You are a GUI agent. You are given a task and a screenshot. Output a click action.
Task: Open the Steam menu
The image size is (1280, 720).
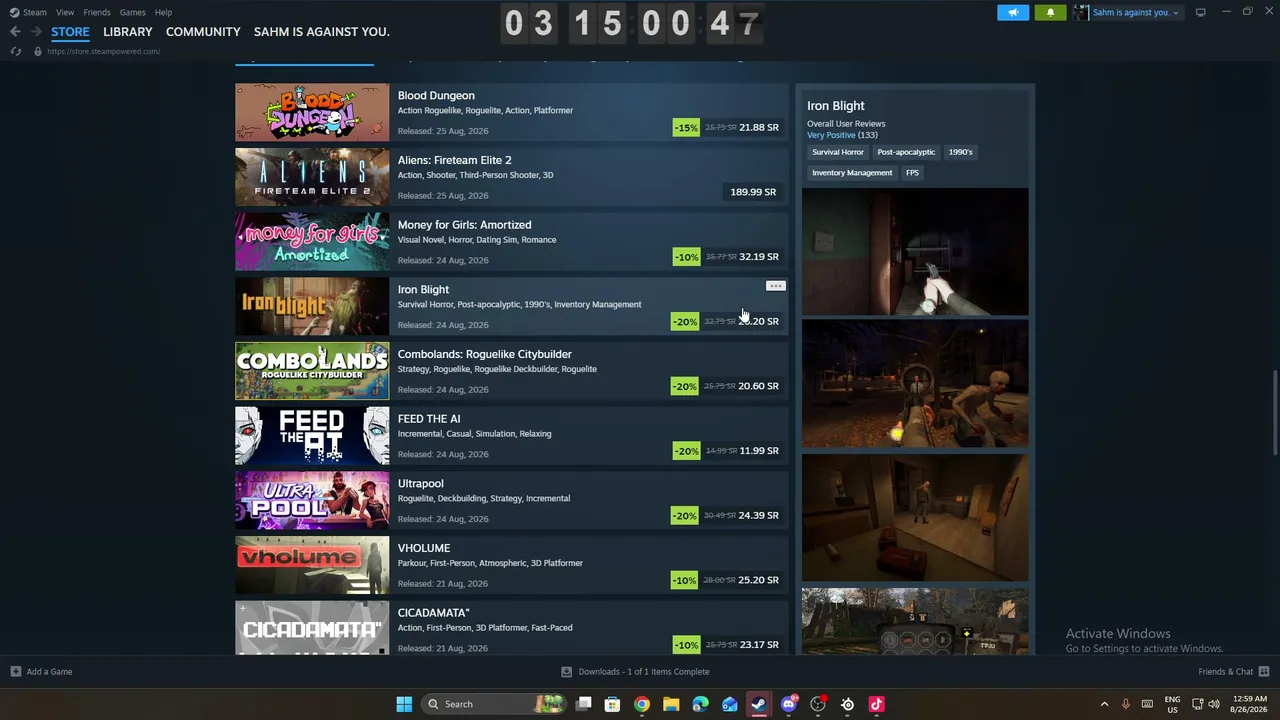tap(35, 12)
